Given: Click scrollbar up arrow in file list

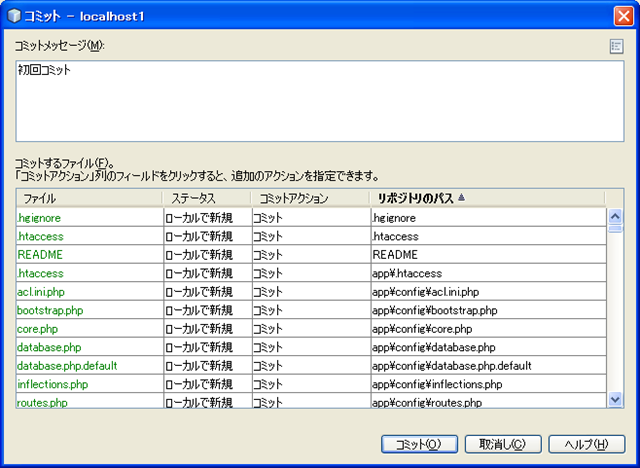Looking at the screenshot, I should [x=615, y=216].
